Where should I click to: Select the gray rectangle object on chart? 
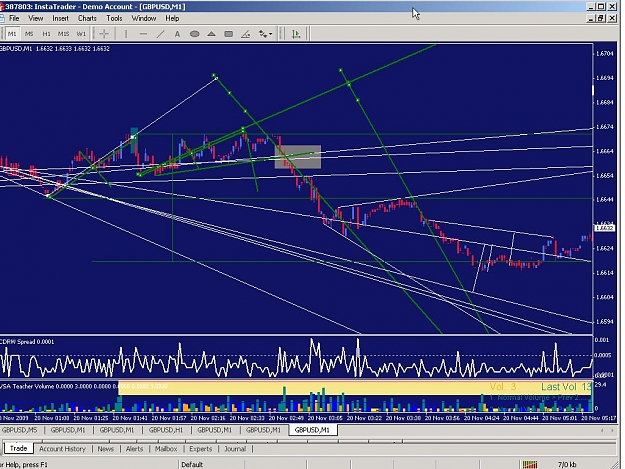(298, 157)
